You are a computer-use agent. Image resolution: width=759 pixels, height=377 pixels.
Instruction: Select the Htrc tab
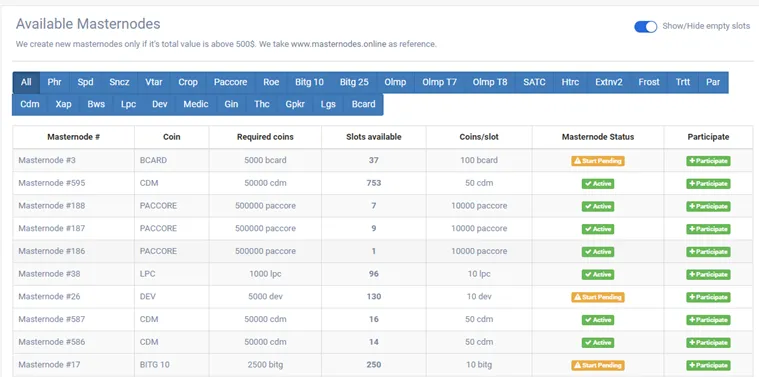click(570, 82)
